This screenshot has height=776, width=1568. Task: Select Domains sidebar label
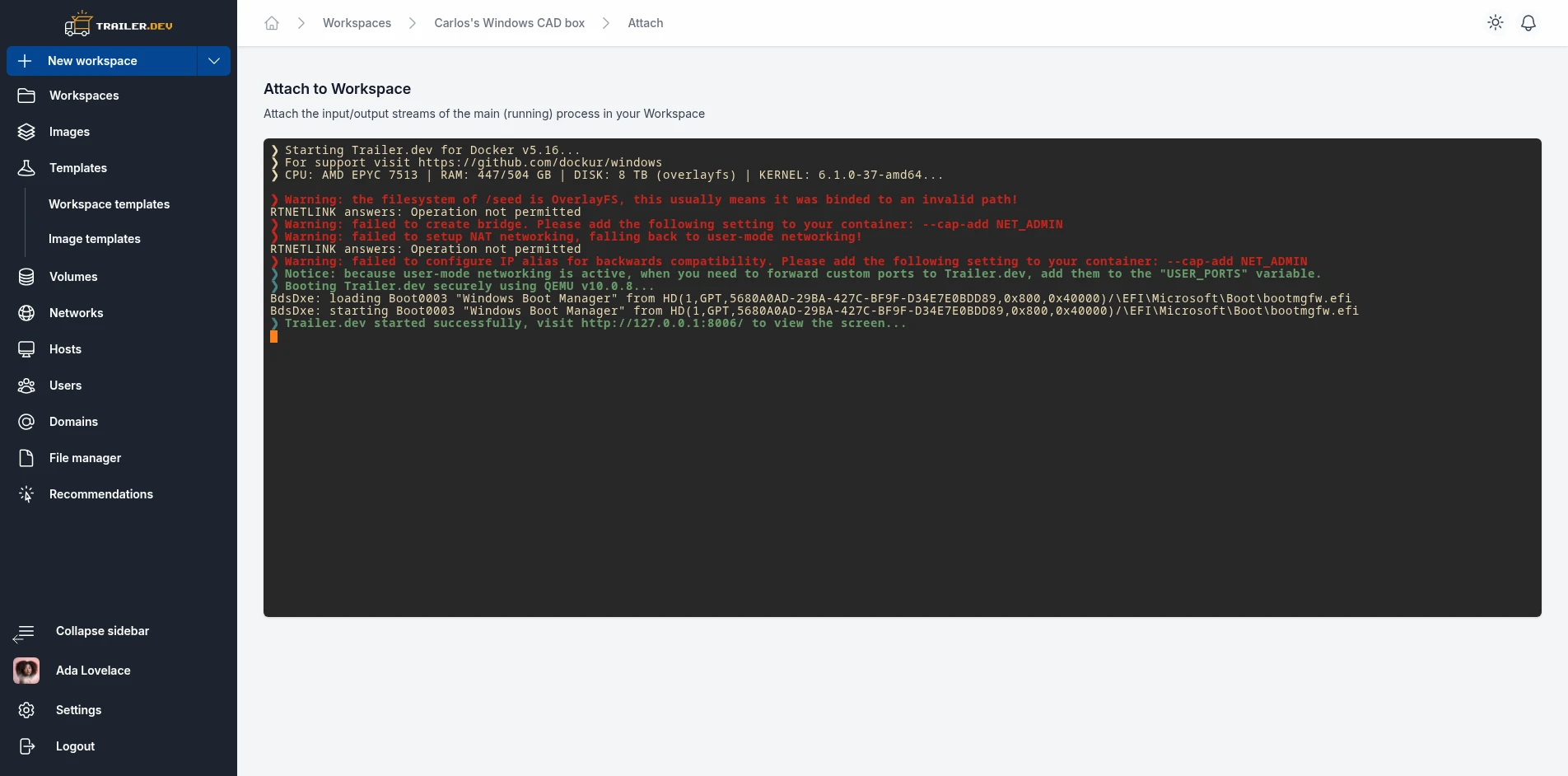click(73, 422)
